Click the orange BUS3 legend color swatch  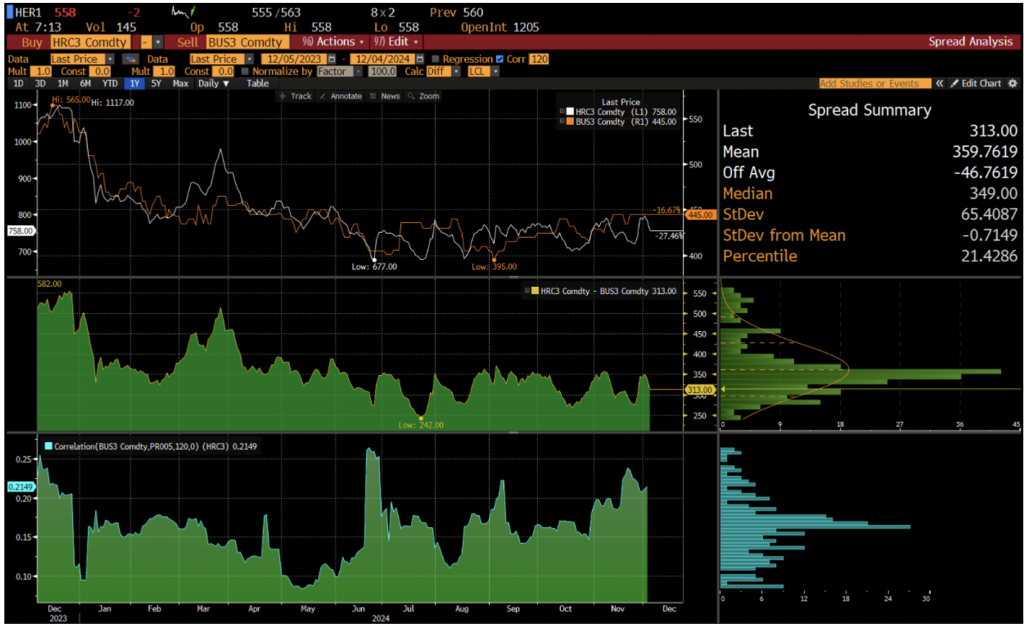pyautogui.click(x=568, y=121)
